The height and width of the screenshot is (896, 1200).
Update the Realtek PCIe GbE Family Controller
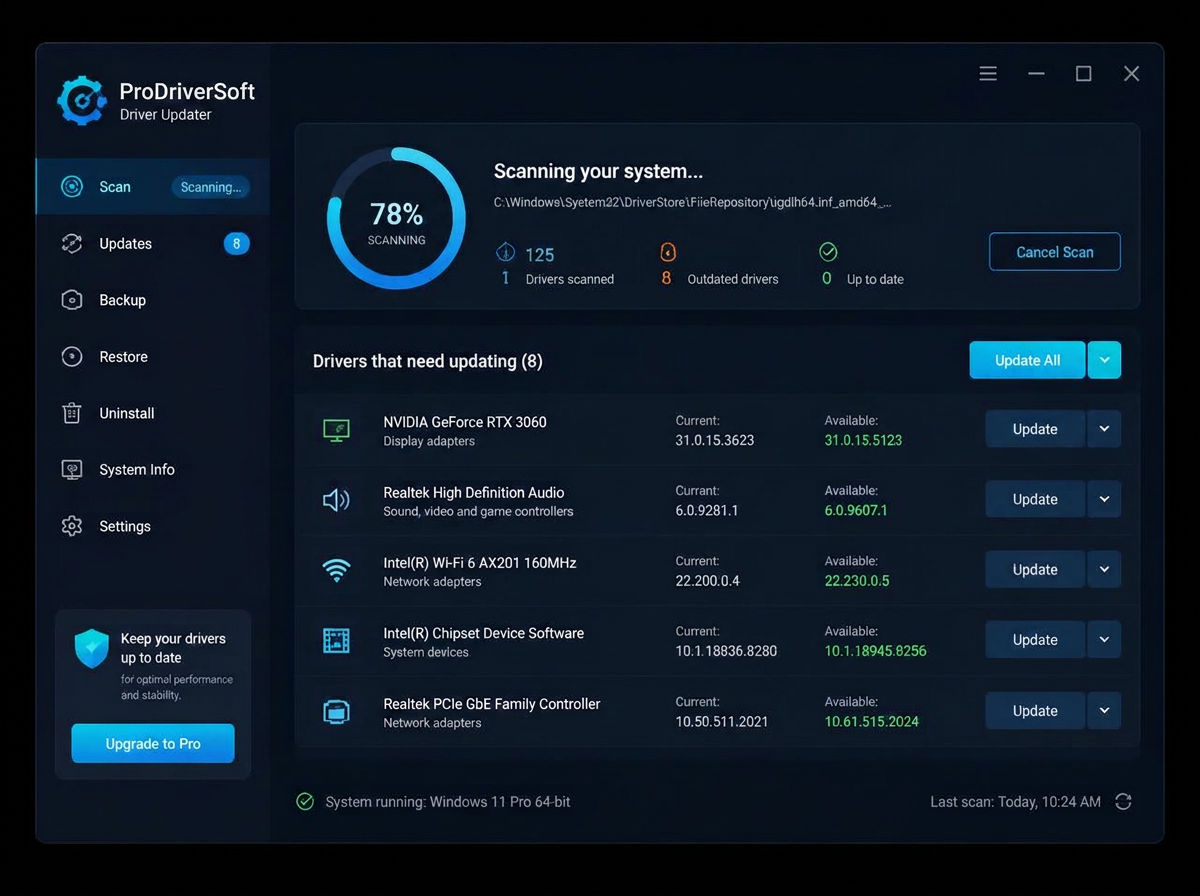(1035, 710)
